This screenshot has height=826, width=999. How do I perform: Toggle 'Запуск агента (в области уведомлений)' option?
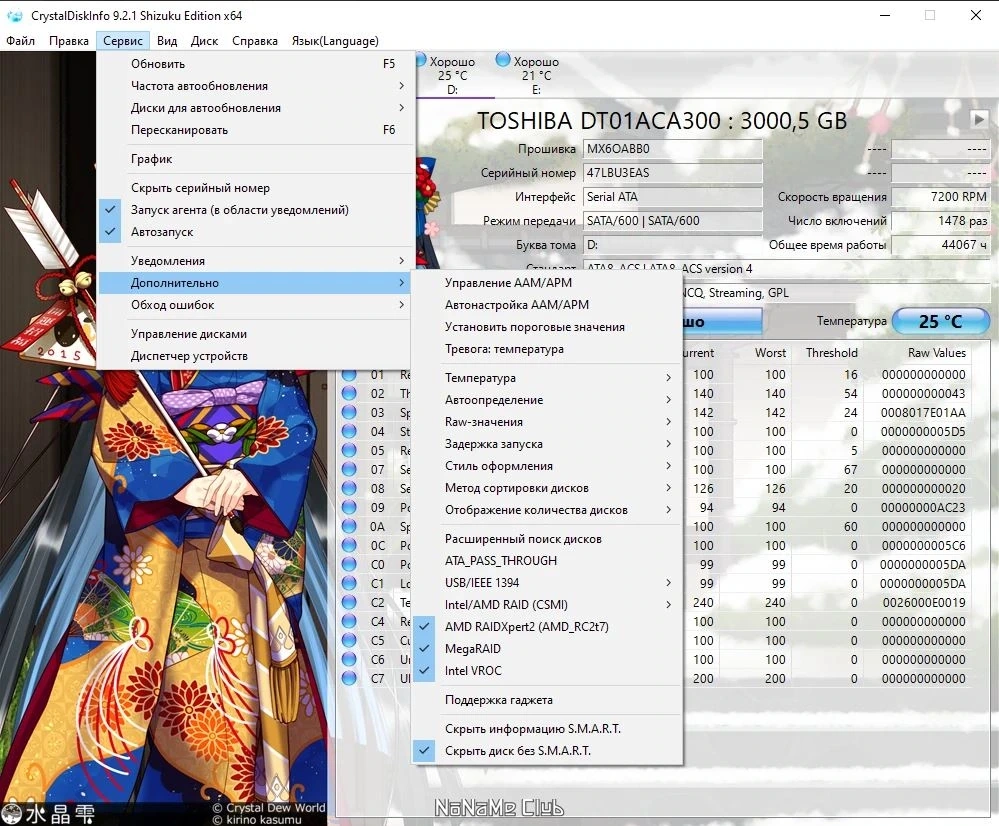(x=255, y=210)
